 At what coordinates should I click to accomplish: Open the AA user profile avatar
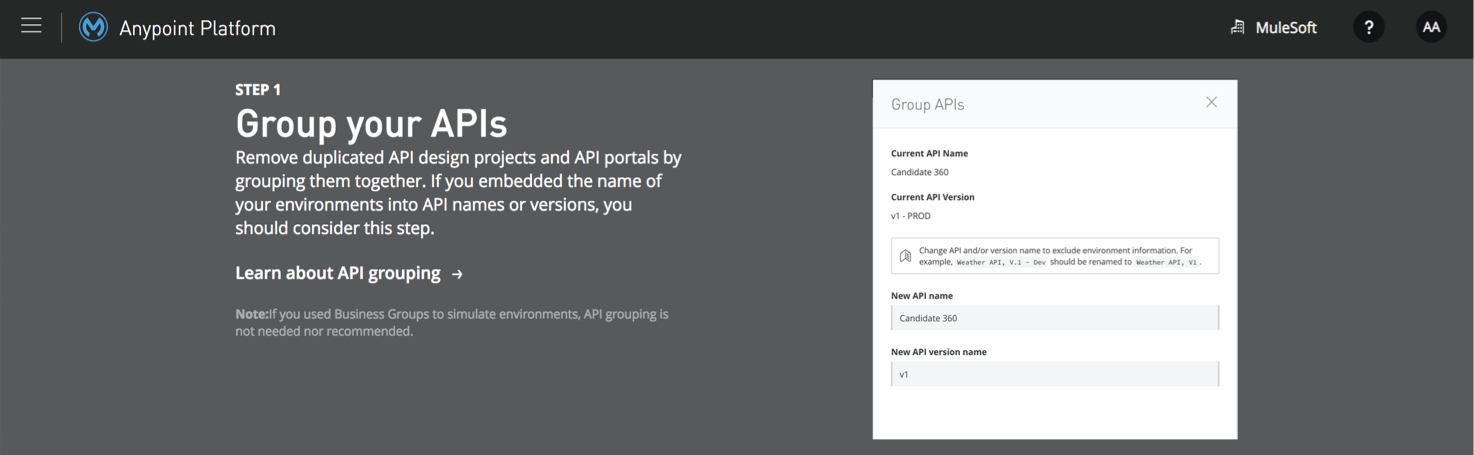[1431, 27]
